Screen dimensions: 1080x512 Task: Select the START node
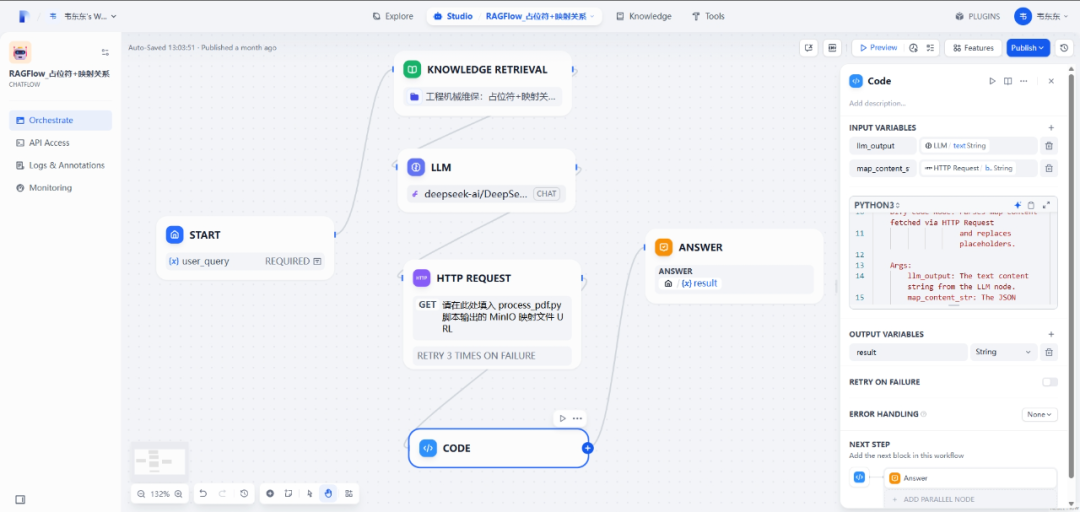point(245,248)
